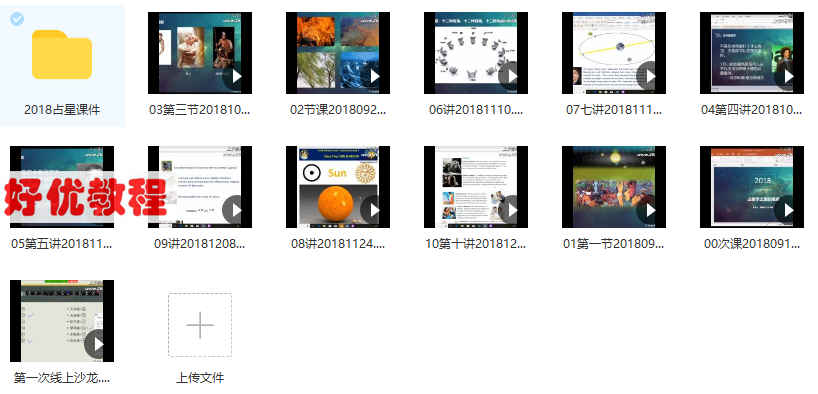Select the 10第十讲201812 file name
The image size is (818, 394).
coord(476,244)
